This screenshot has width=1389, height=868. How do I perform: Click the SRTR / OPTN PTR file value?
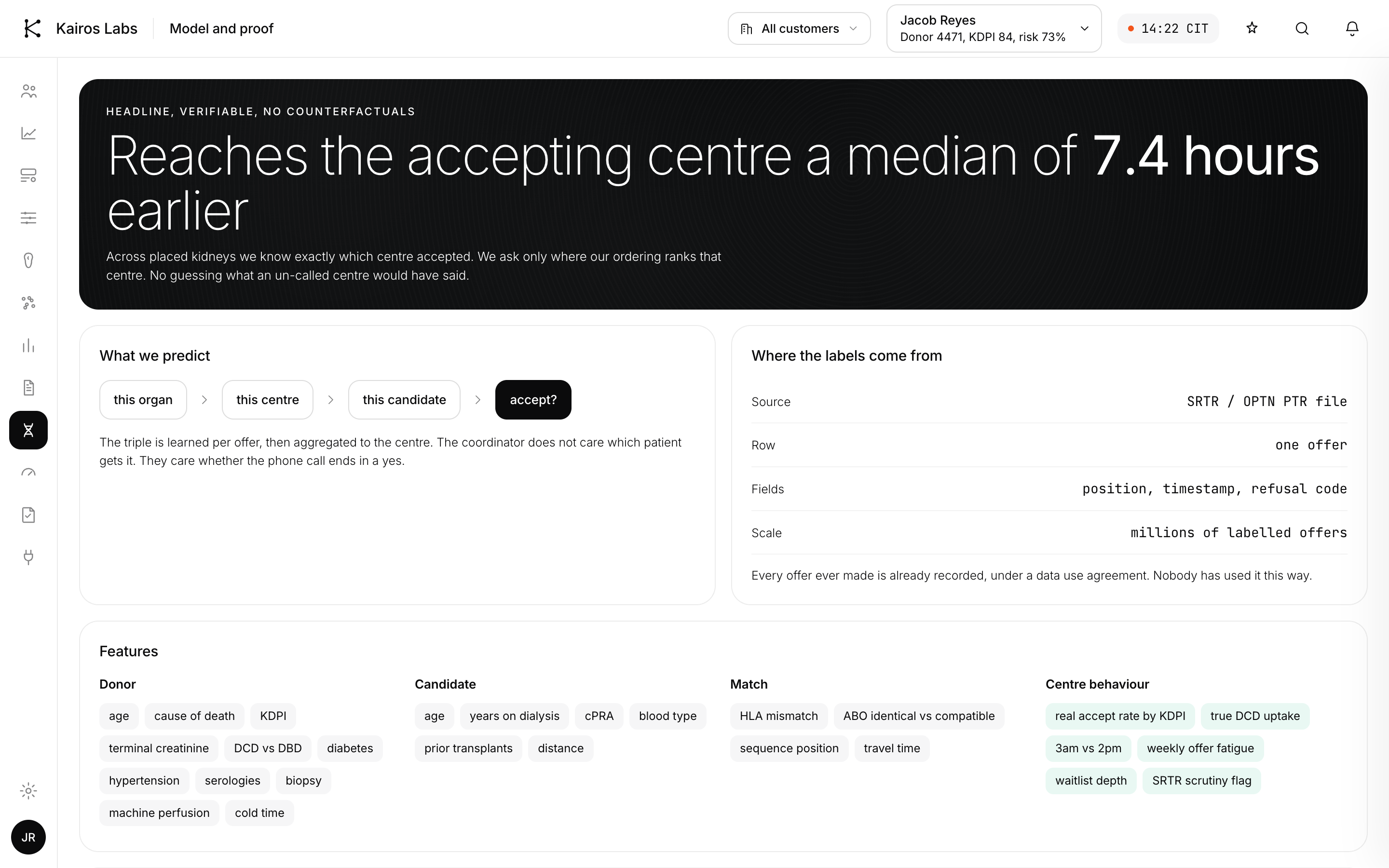1267,401
